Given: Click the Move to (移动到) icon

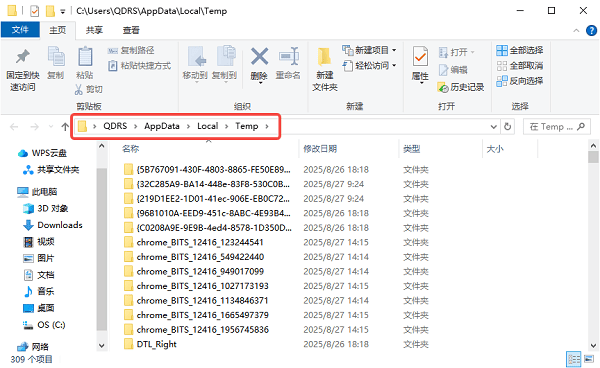Looking at the screenshot, I should (x=197, y=57).
